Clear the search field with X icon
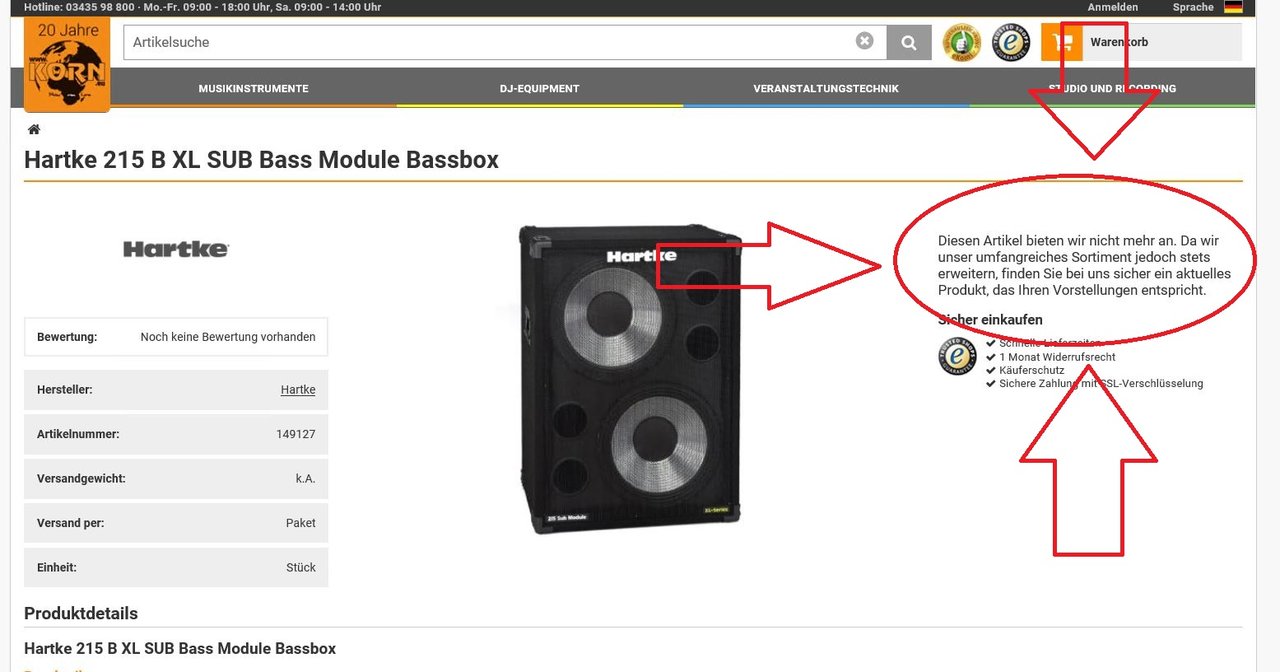The image size is (1280, 672). click(x=864, y=41)
